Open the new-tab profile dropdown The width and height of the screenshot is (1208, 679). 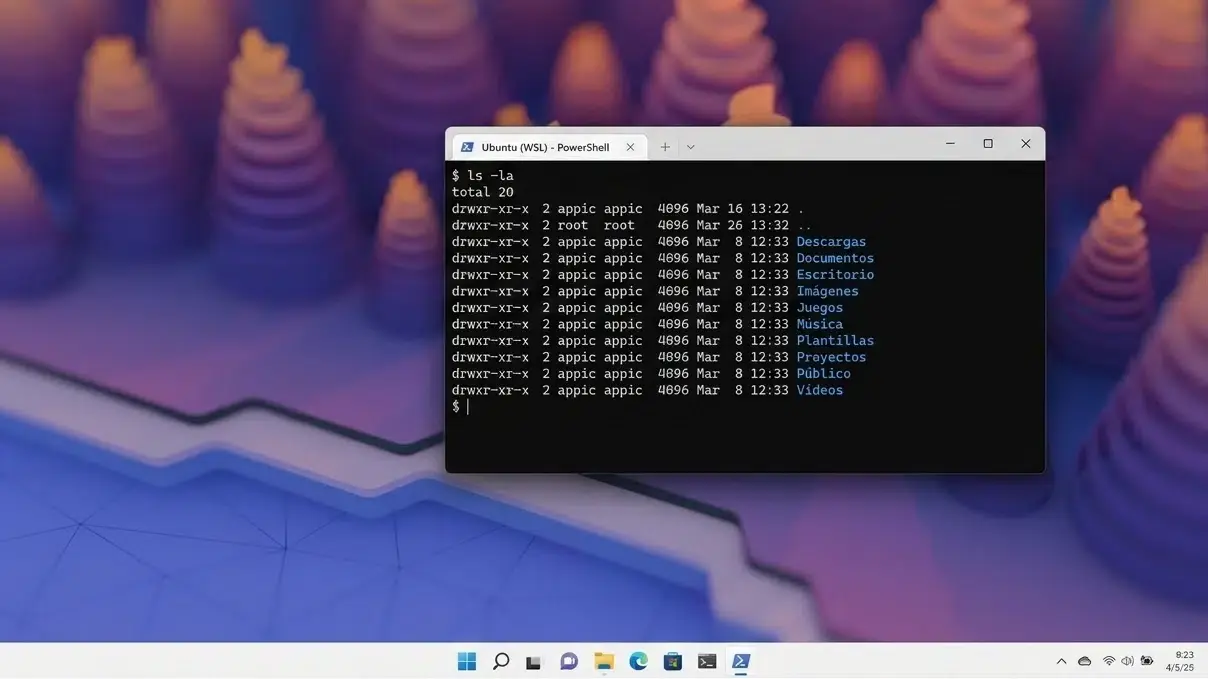coord(690,147)
